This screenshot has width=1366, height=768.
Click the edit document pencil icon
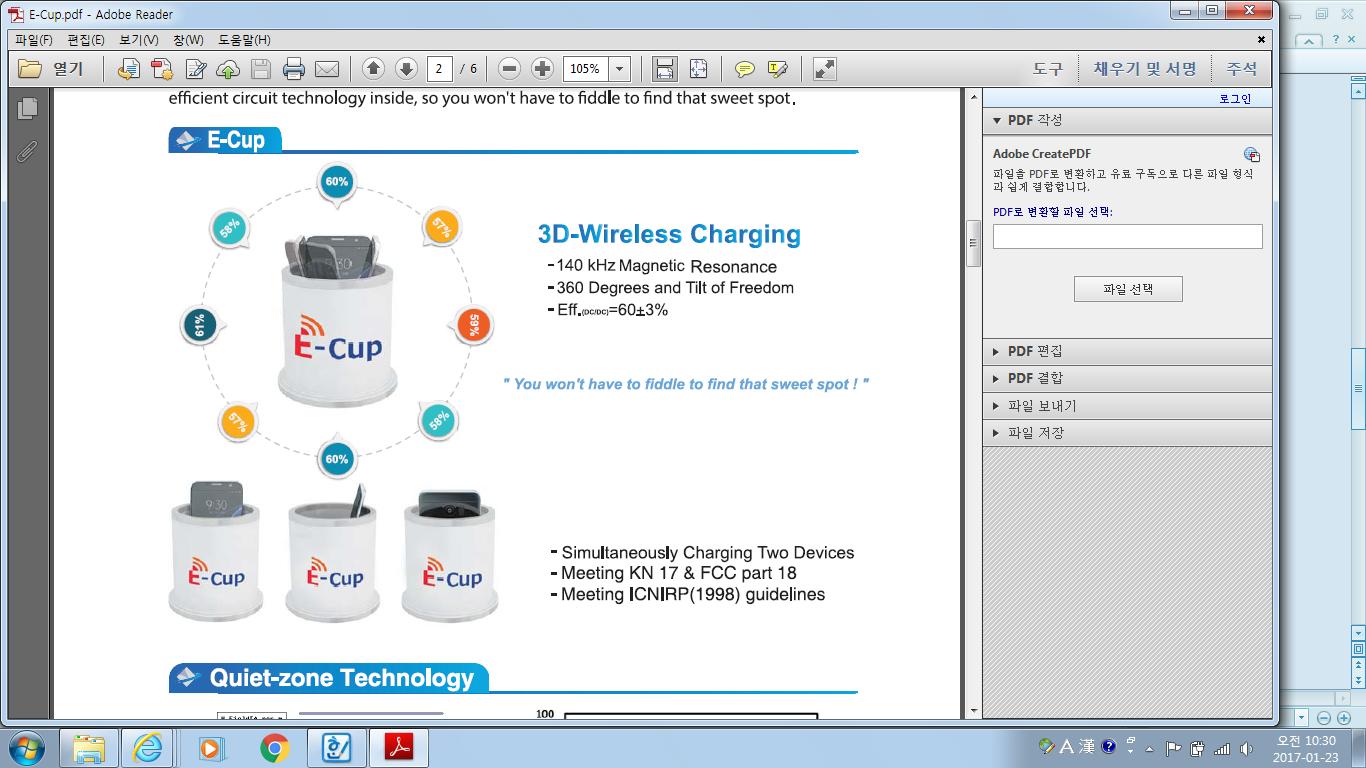click(195, 69)
